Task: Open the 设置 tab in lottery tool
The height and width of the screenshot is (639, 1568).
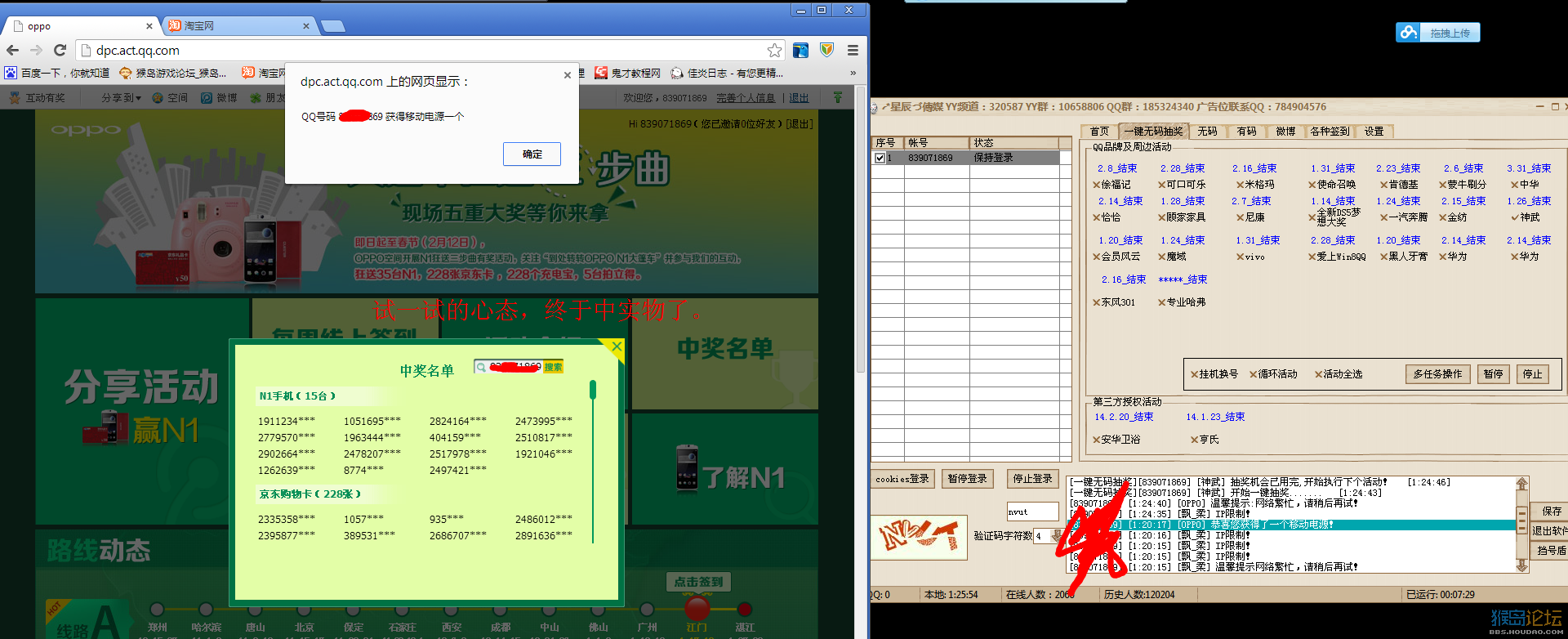Action: point(1374,132)
